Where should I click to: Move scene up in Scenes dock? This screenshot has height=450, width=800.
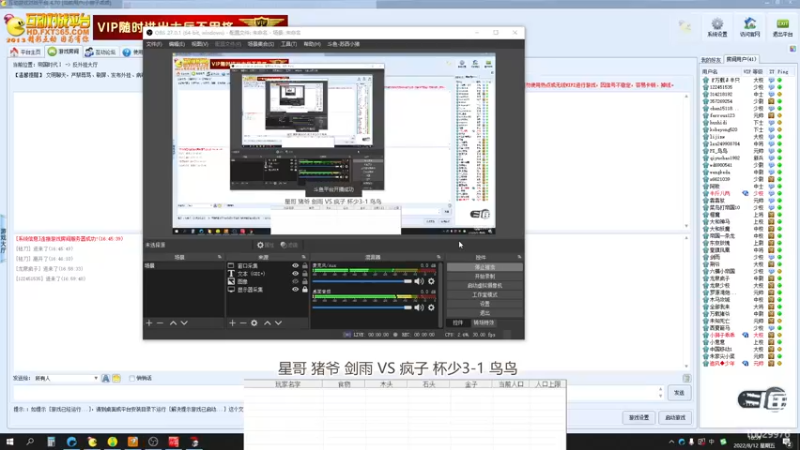pyautogui.click(x=173, y=323)
